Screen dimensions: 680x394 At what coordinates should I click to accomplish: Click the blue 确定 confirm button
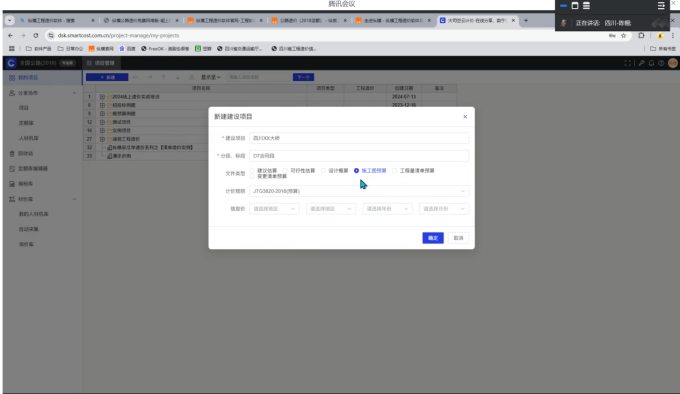[x=433, y=238]
